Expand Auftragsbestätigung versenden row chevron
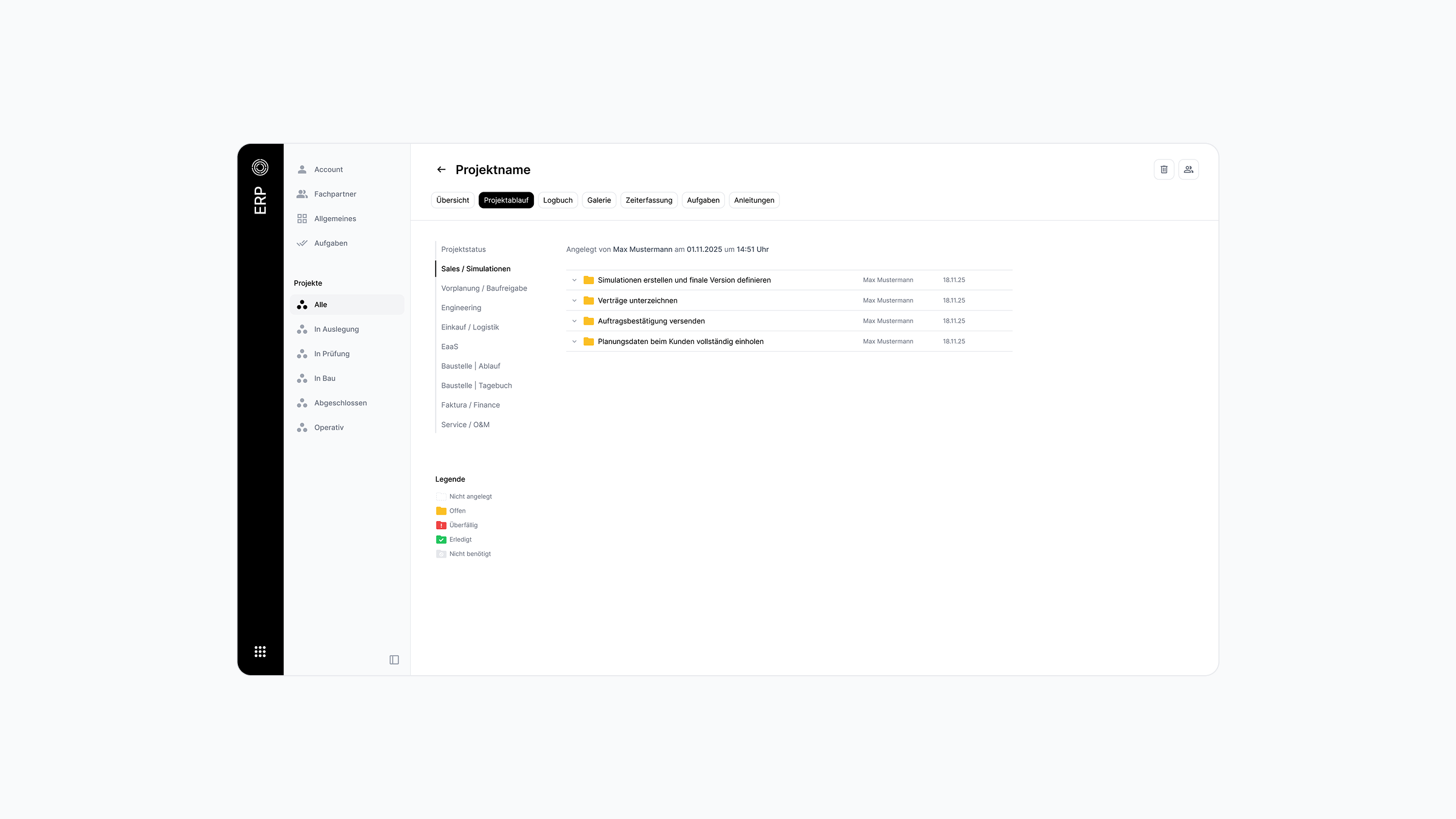 (x=575, y=322)
